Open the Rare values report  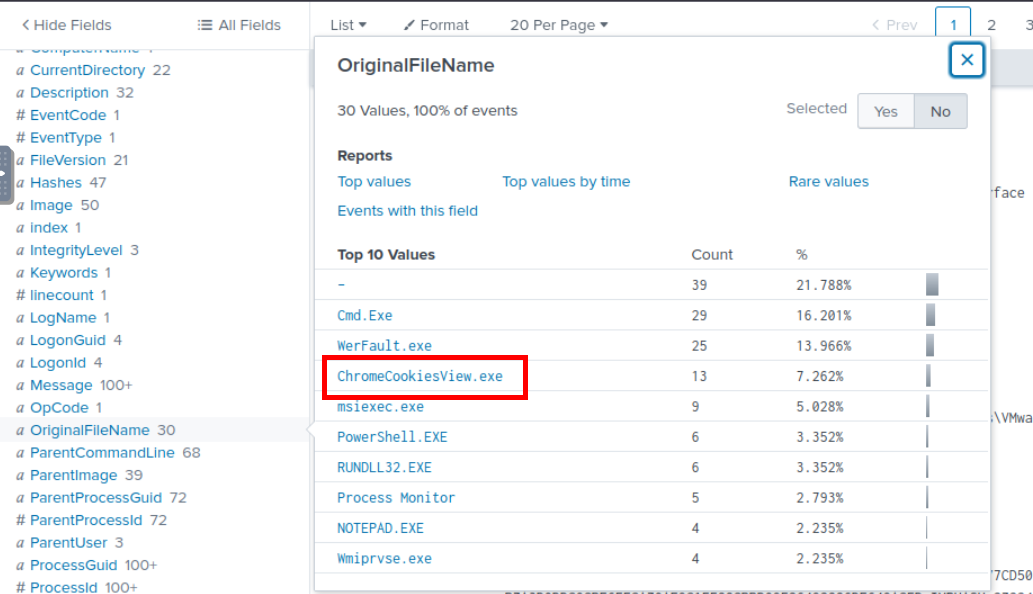tap(828, 182)
